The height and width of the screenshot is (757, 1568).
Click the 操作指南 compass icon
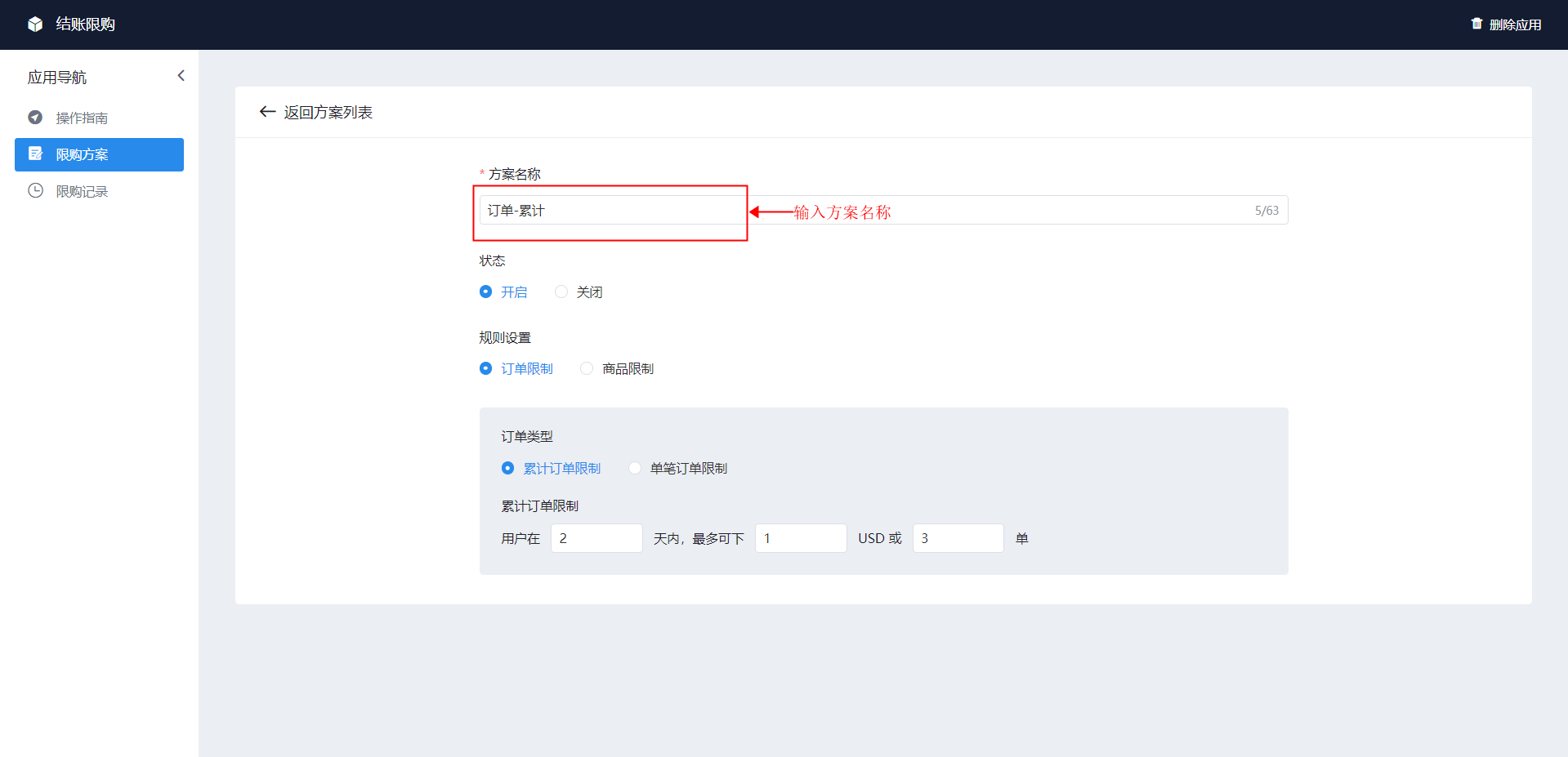(35, 118)
